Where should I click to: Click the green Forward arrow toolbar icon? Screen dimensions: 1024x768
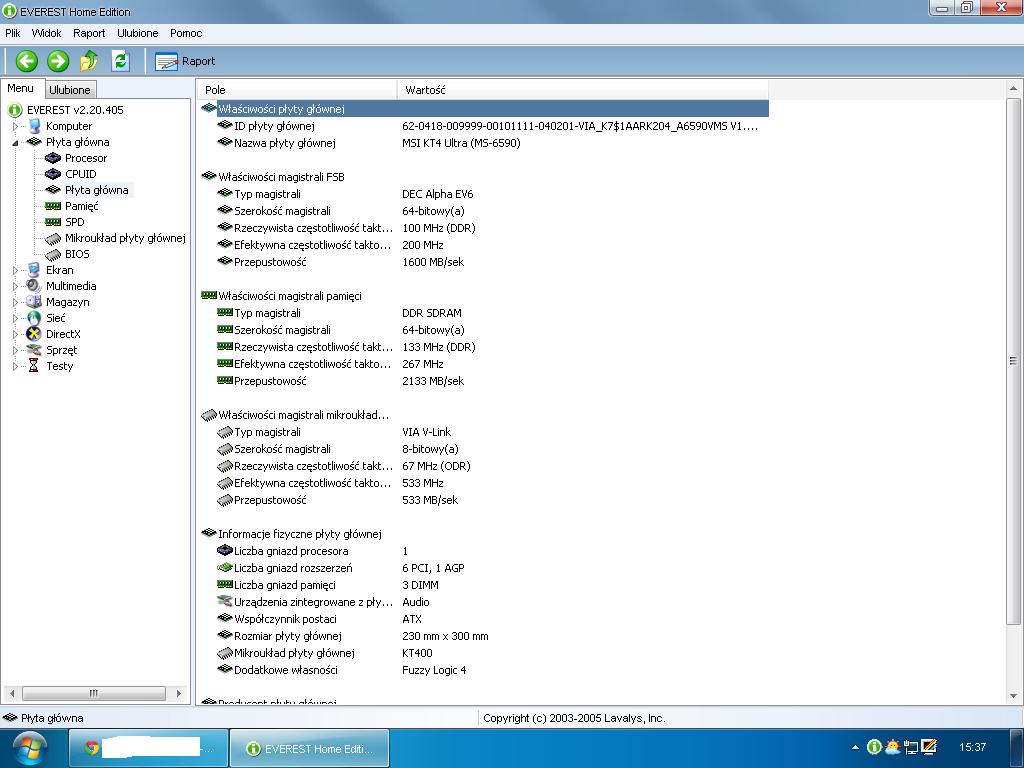pyautogui.click(x=58, y=61)
